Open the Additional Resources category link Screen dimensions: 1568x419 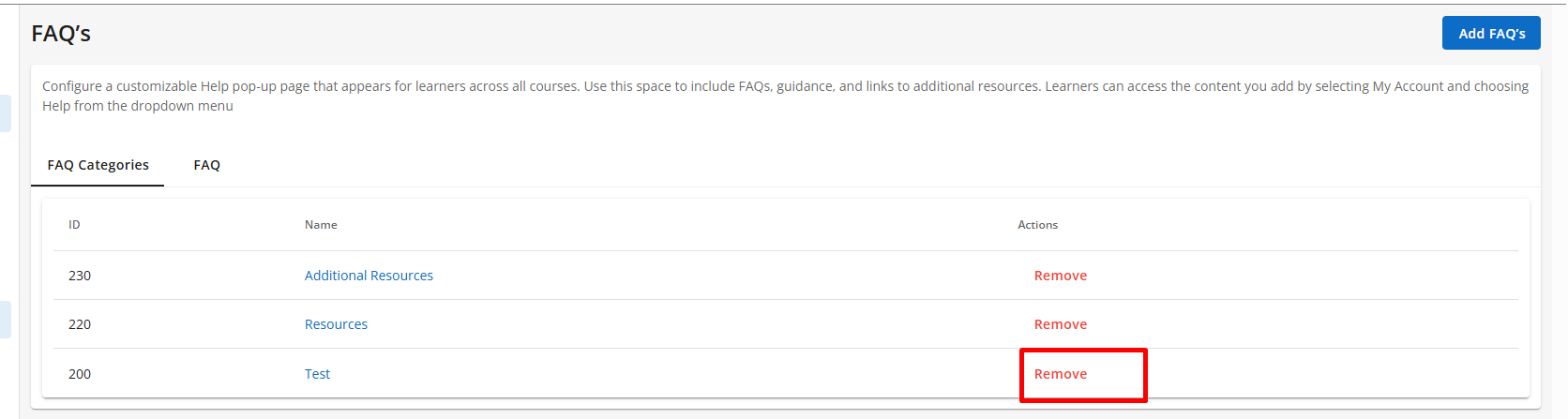tap(369, 276)
